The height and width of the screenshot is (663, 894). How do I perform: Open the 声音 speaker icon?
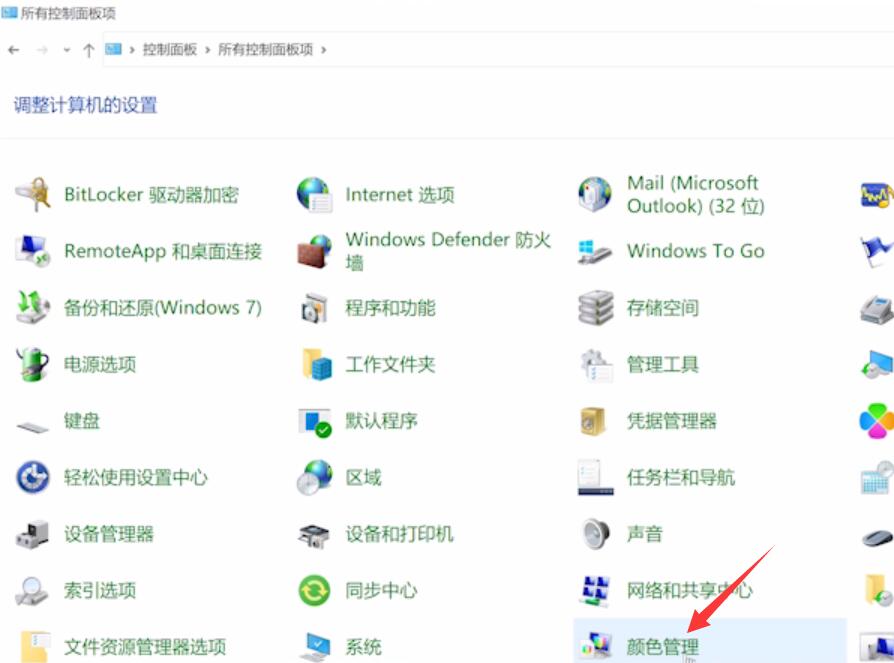click(x=596, y=534)
